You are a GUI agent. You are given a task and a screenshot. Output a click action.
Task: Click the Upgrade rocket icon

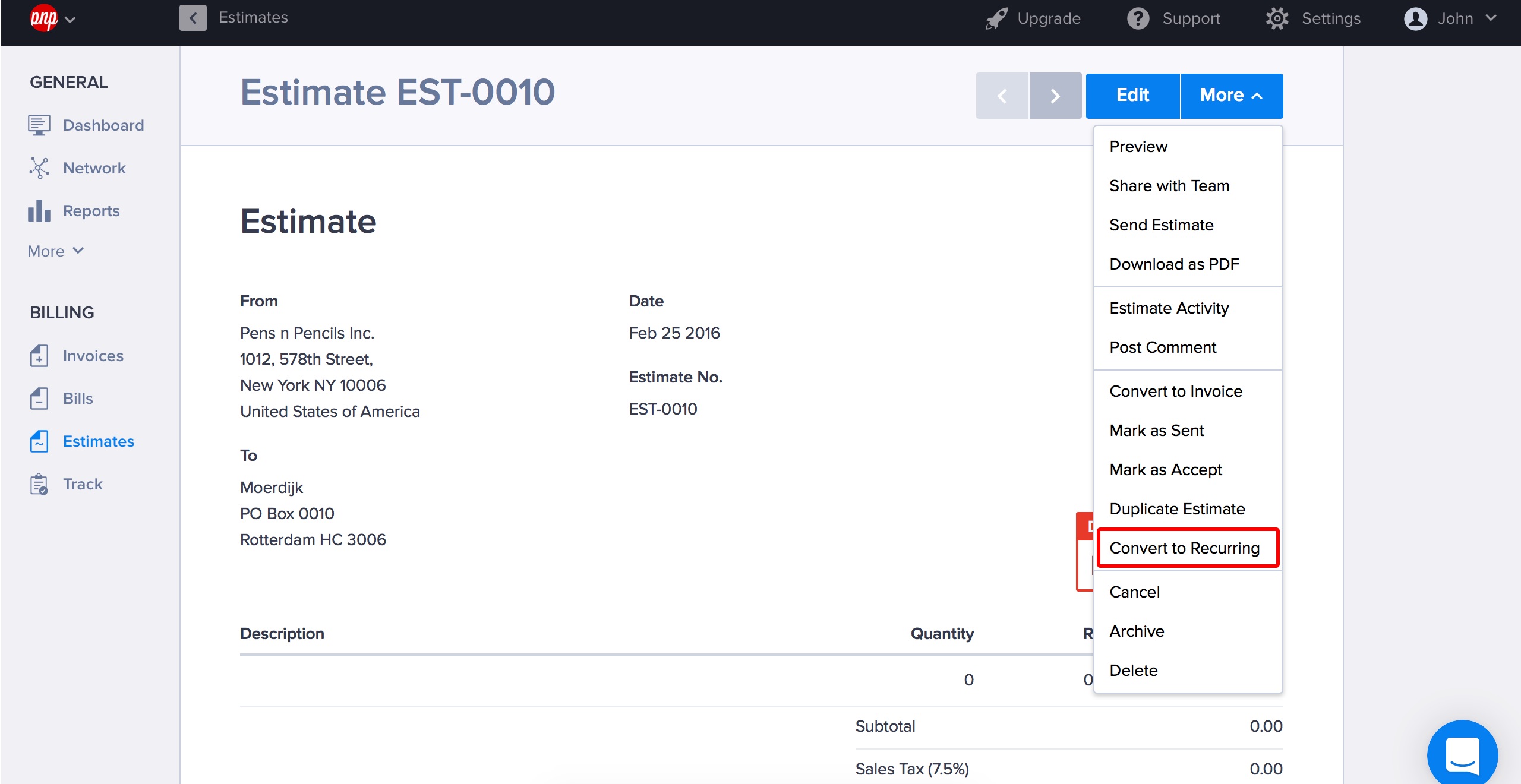coord(996,18)
